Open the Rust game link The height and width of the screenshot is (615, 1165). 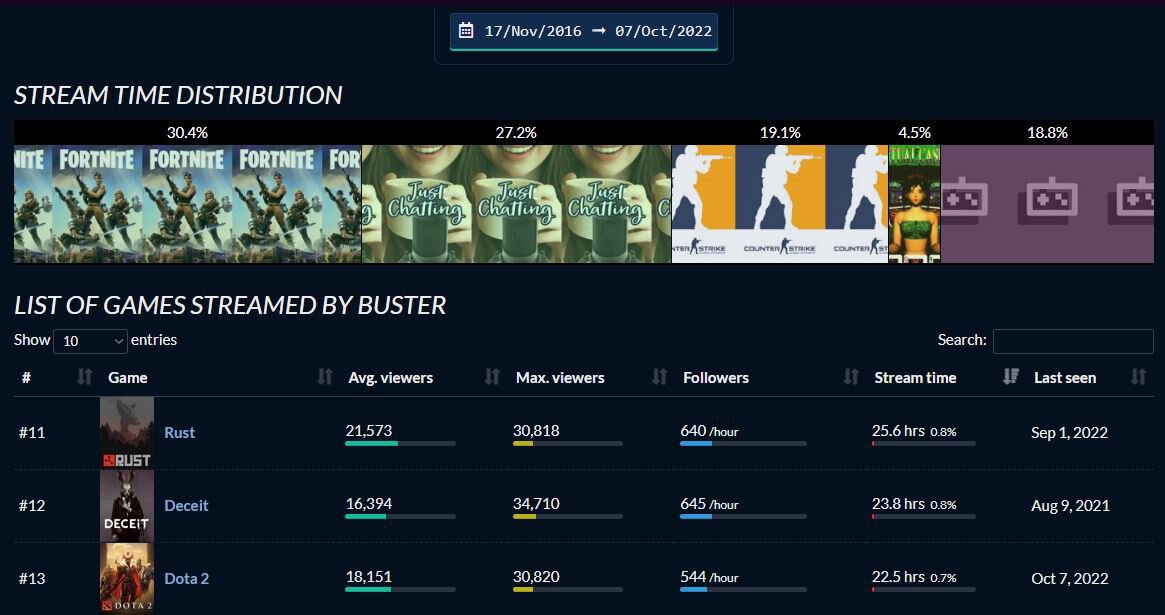coord(180,432)
